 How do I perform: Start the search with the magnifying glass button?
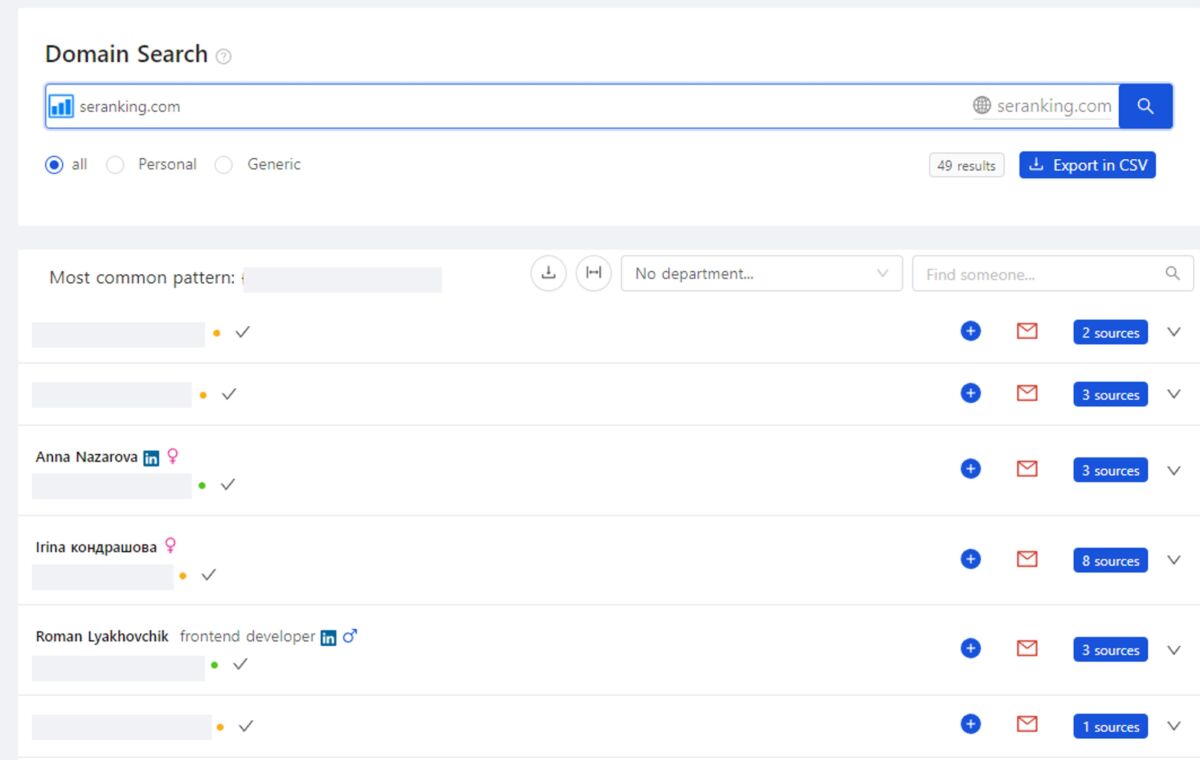1145,105
